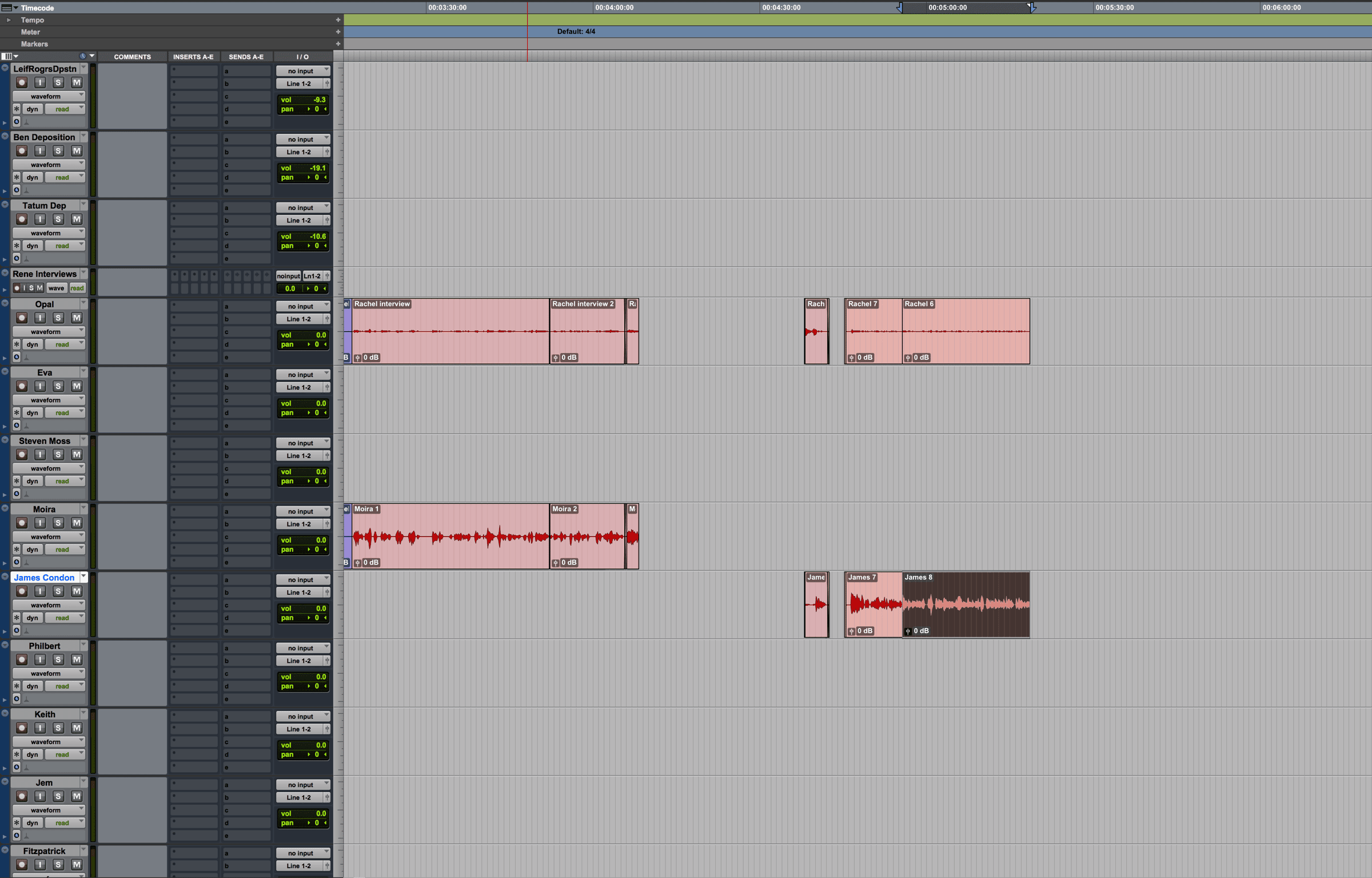Select the Markers ruler label

(x=34, y=44)
